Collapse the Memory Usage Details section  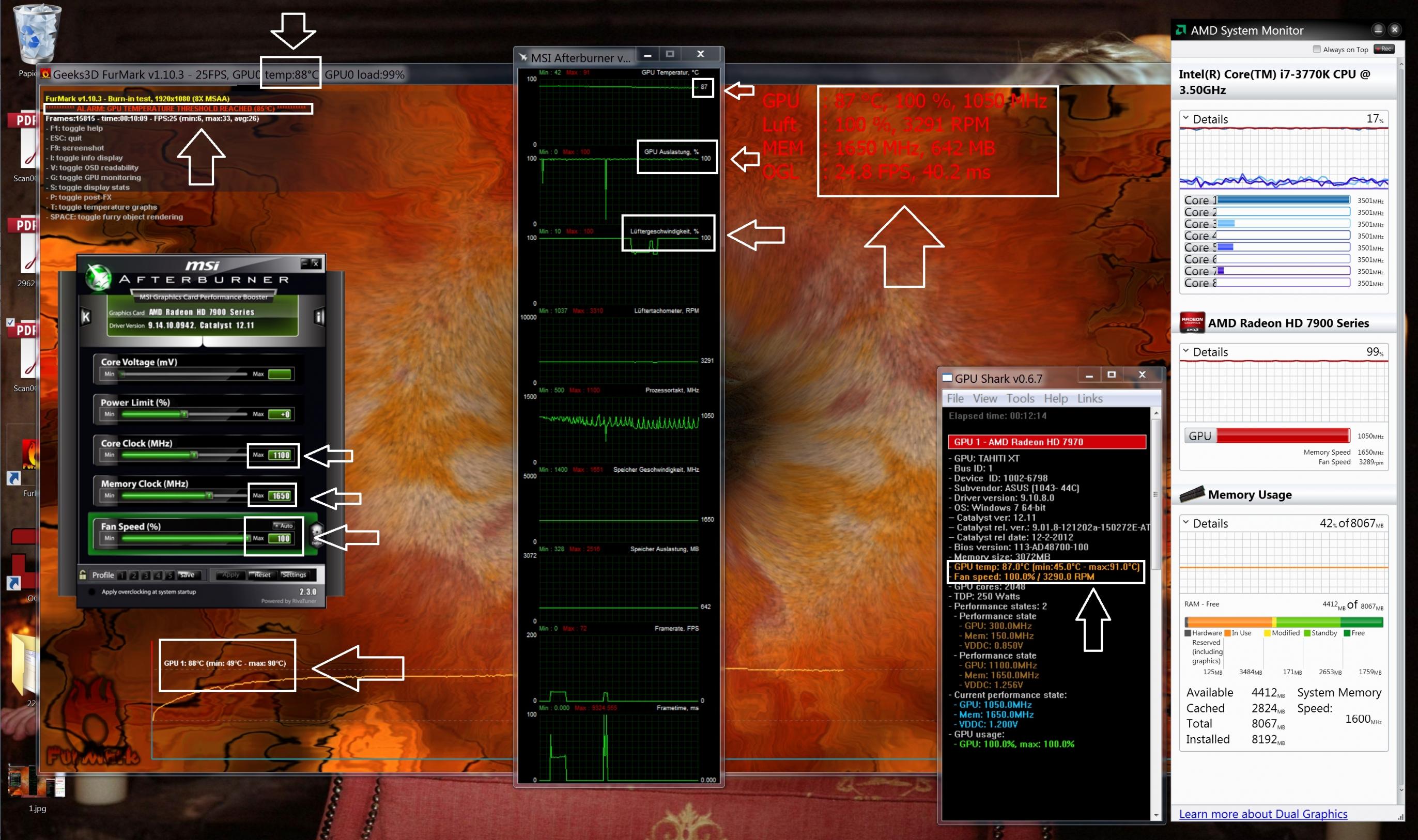pyautogui.click(x=1186, y=522)
